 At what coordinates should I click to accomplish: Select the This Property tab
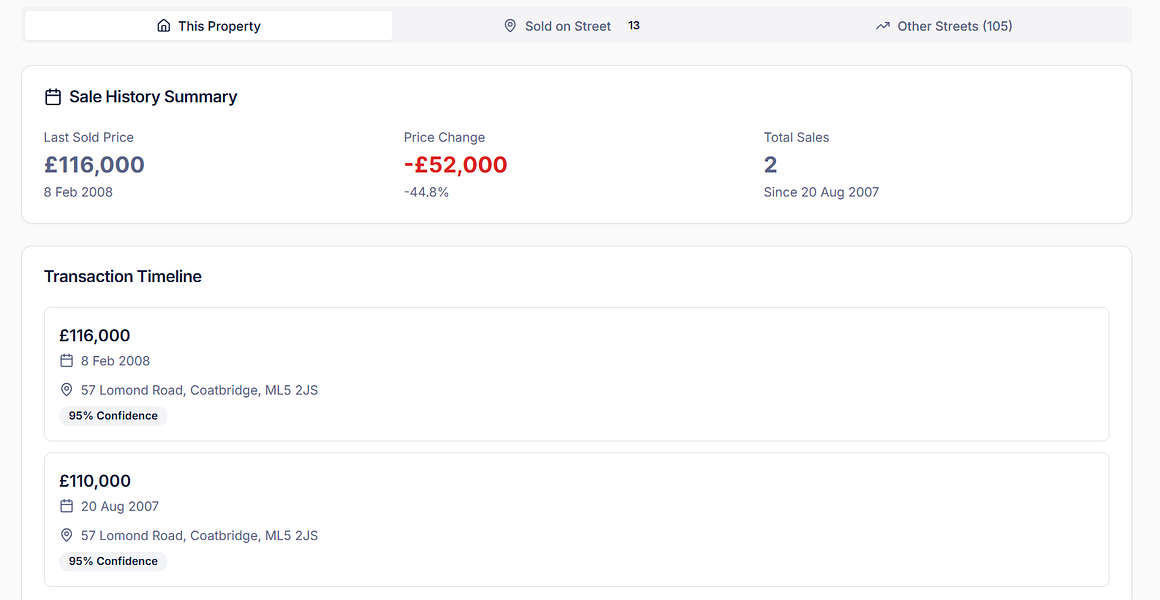click(x=218, y=26)
